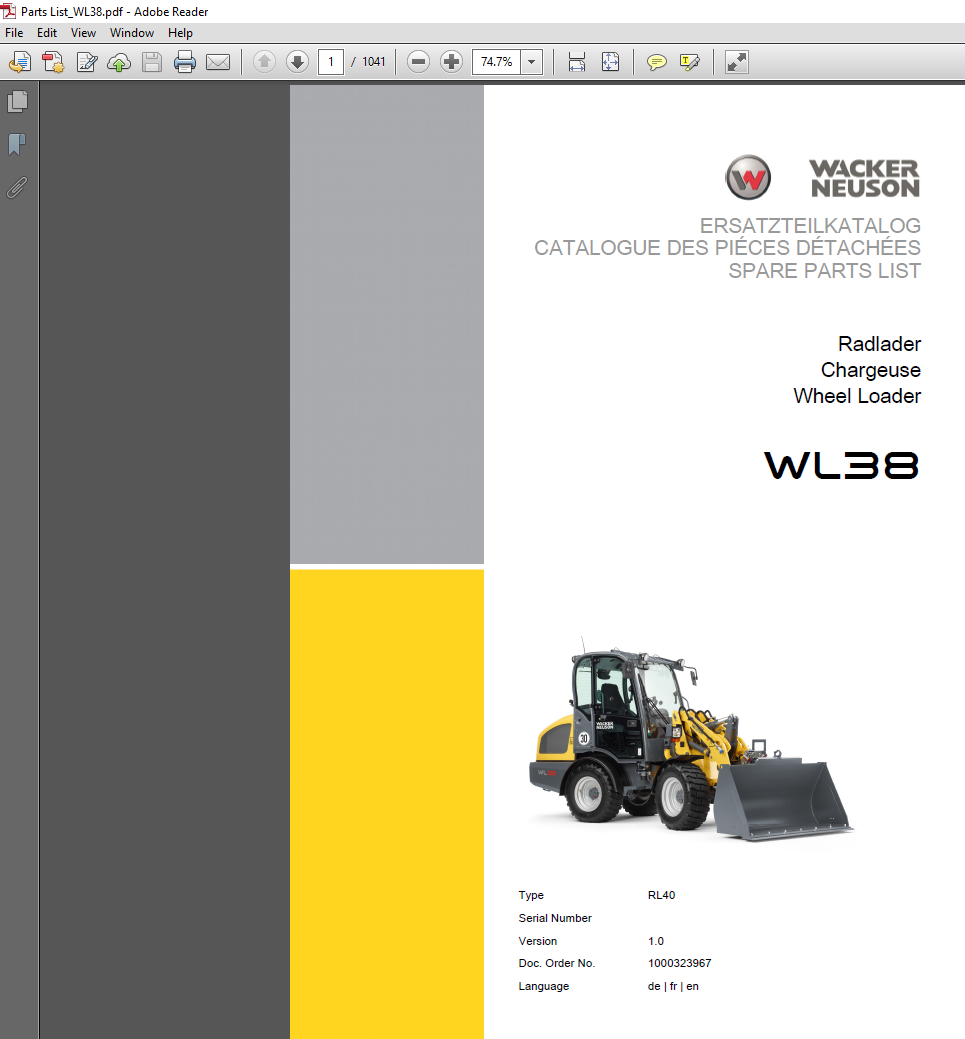965x1039 pixels.
Task: Click the next page arrow button
Action: [x=297, y=61]
